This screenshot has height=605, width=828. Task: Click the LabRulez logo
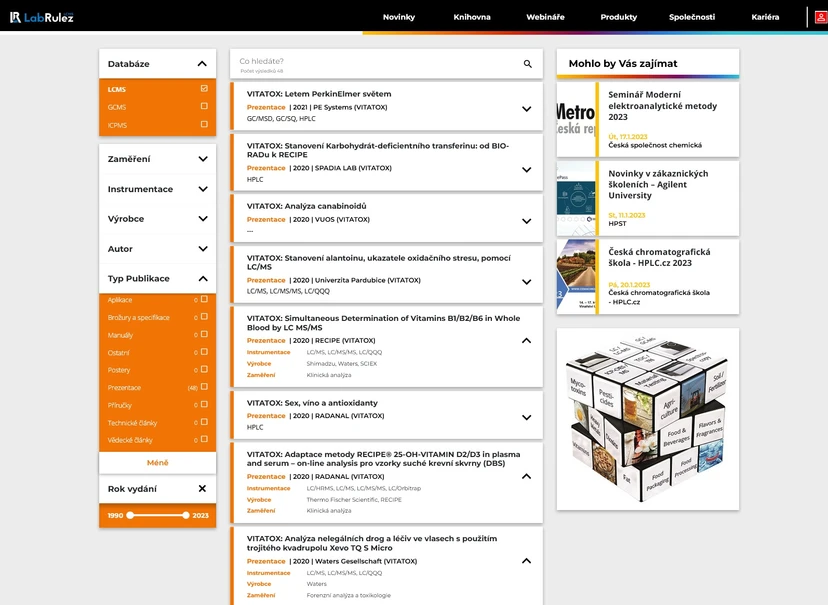coord(41,17)
